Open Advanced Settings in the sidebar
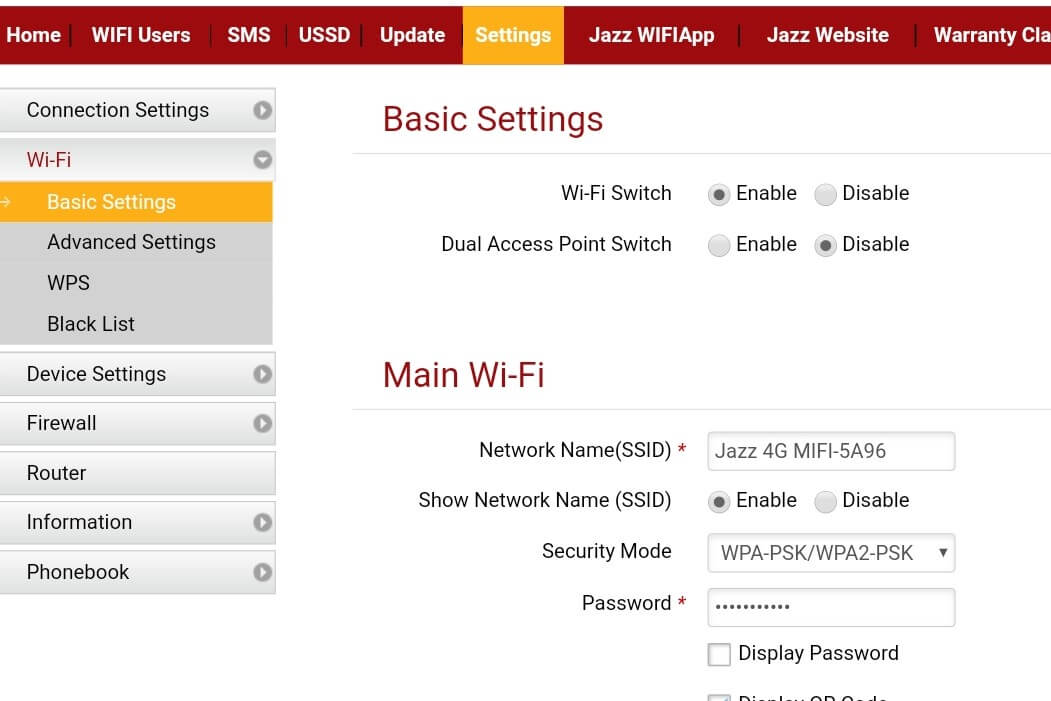Viewport: 1051px width, 701px height. pos(131,242)
